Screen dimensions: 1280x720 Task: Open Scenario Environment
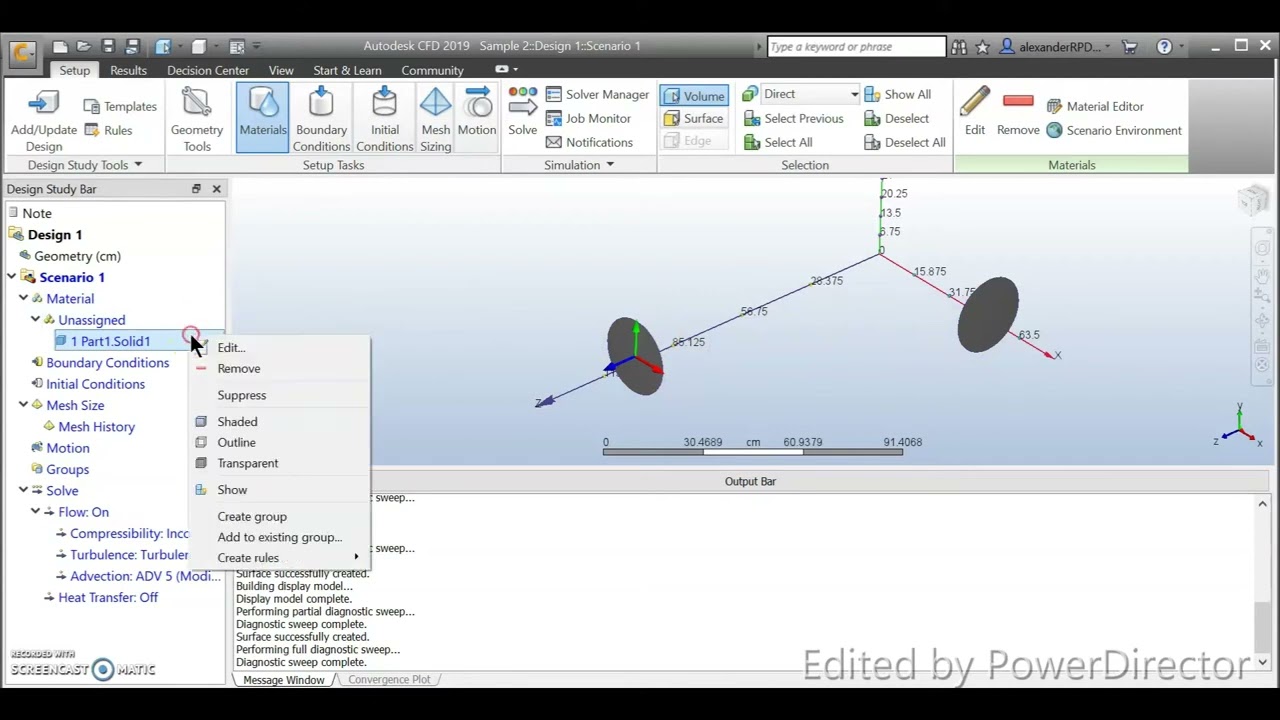pos(1114,130)
